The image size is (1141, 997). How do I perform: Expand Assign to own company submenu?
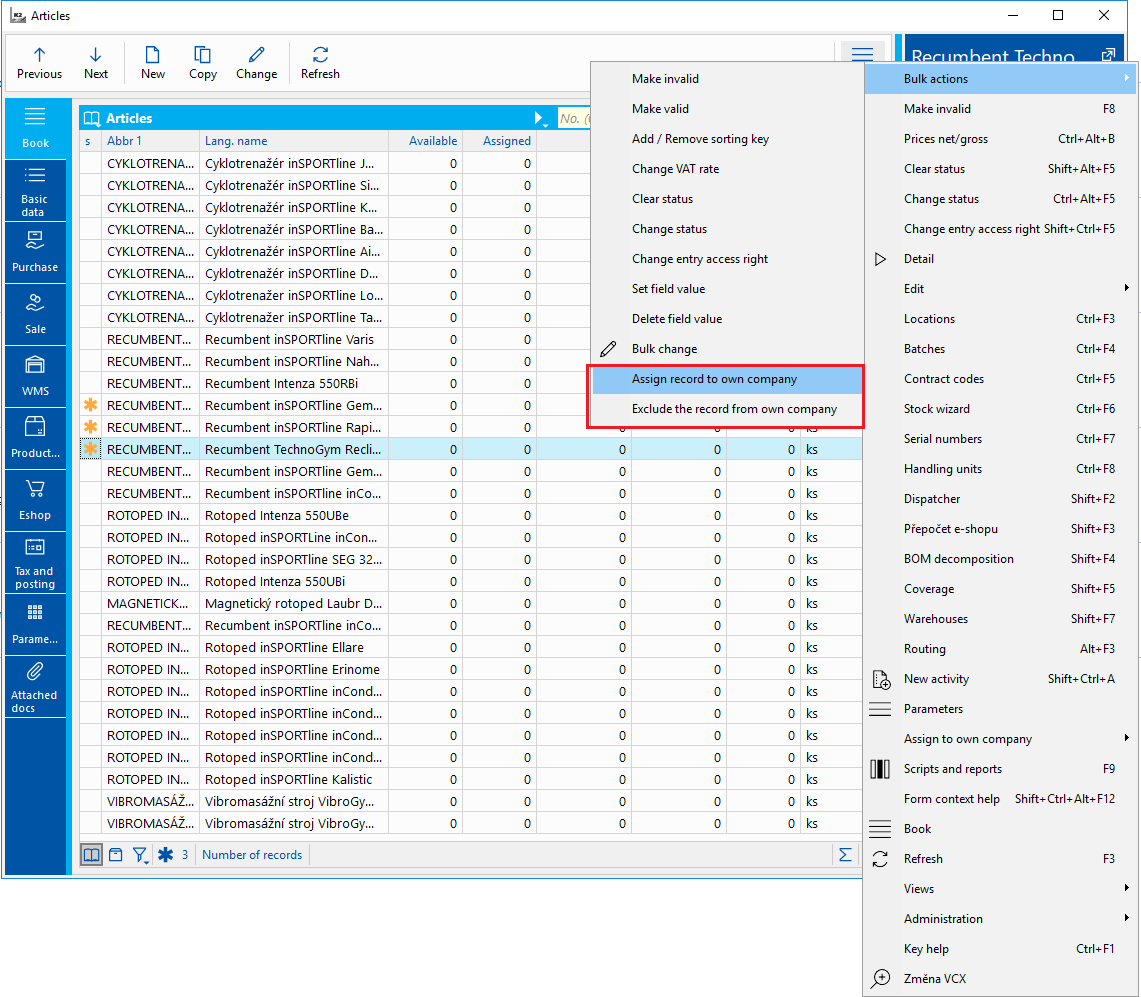point(999,739)
